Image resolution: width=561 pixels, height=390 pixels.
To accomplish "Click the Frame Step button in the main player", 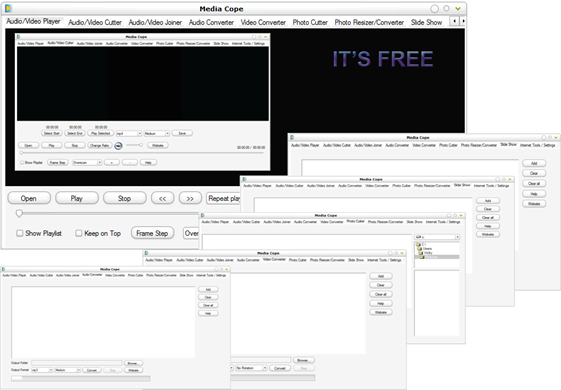I will [x=152, y=233].
